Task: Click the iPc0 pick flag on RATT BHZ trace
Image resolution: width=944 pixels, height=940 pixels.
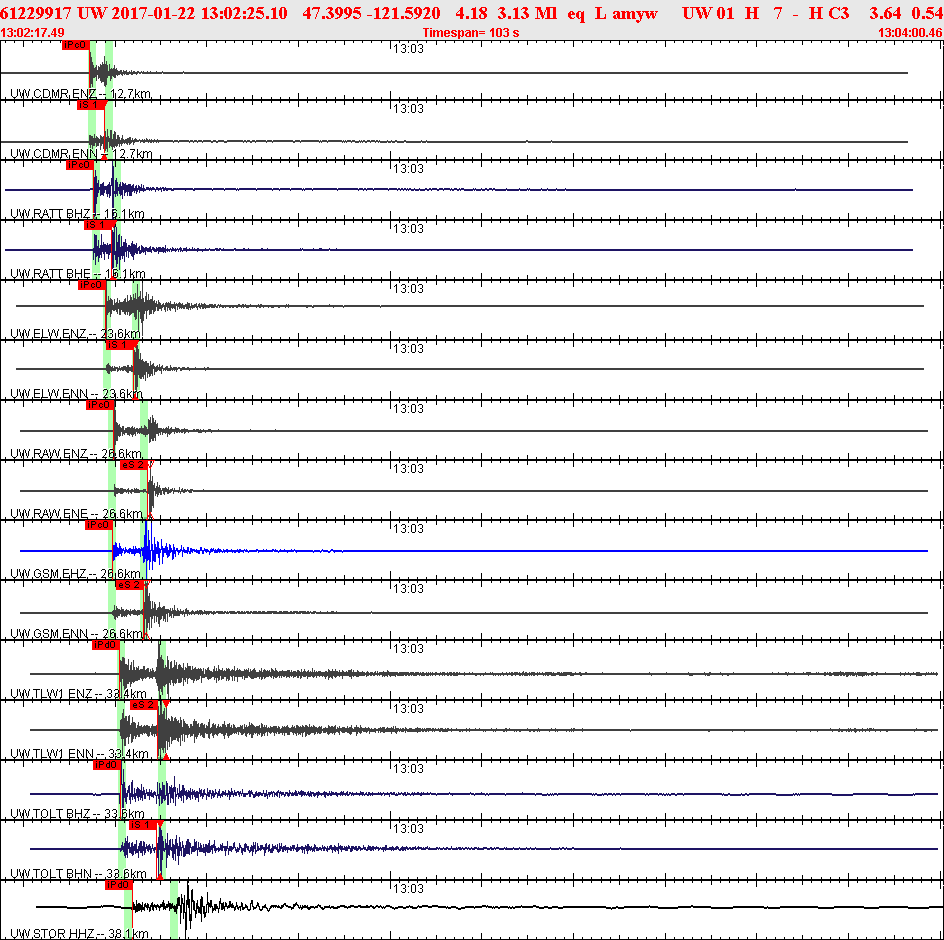Action: pos(79,165)
